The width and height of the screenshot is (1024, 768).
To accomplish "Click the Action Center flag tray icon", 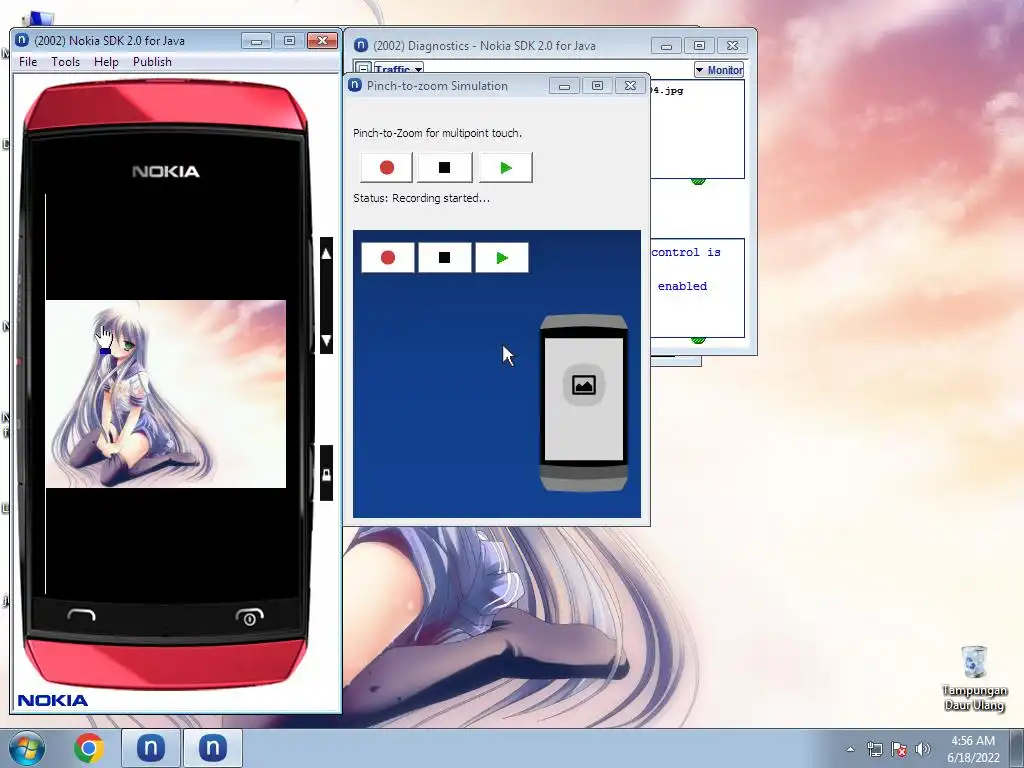I will [x=899, y=749].
